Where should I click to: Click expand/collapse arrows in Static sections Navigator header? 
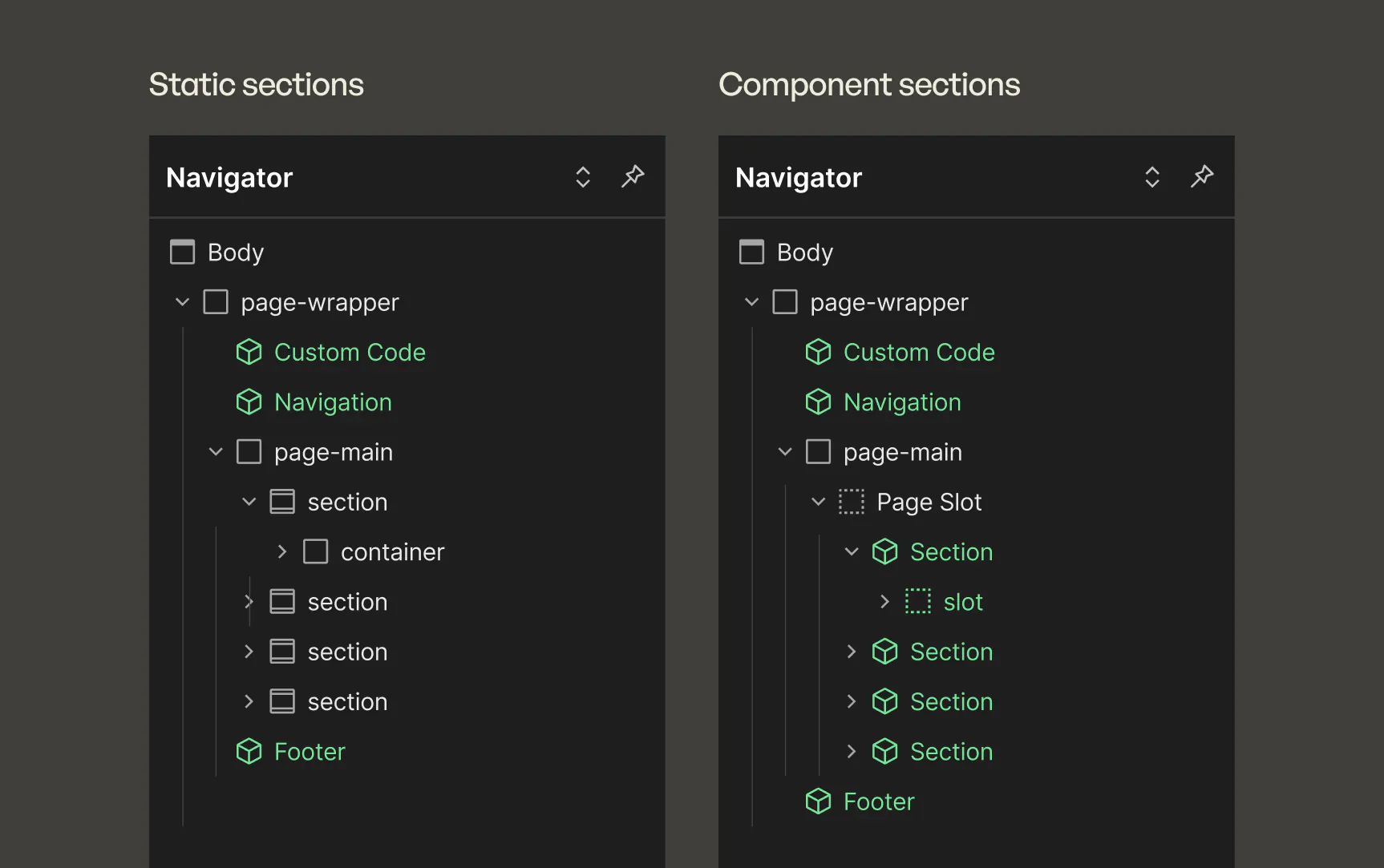[583, 177]
